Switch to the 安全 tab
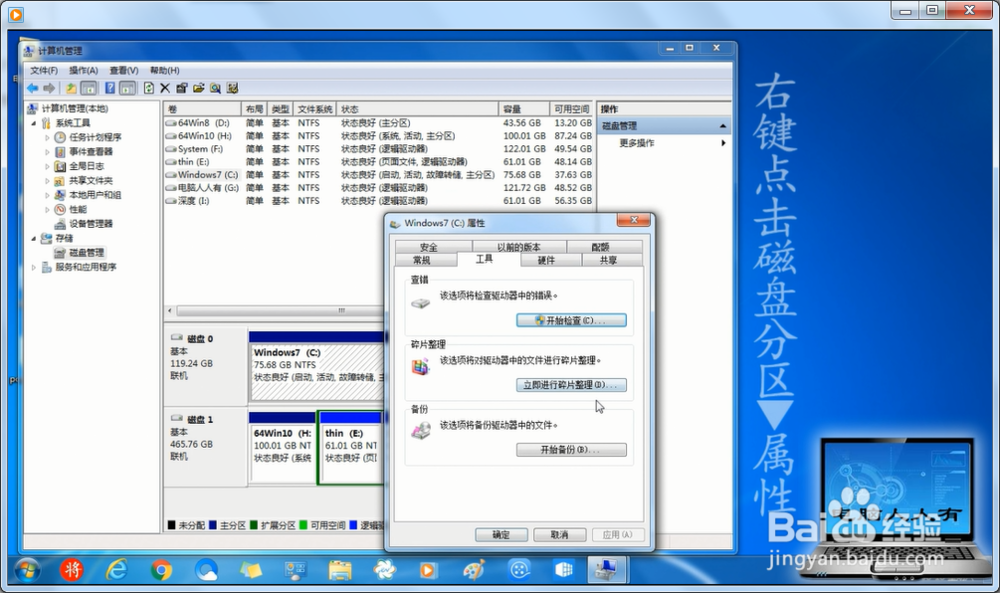 pos(428,247)
